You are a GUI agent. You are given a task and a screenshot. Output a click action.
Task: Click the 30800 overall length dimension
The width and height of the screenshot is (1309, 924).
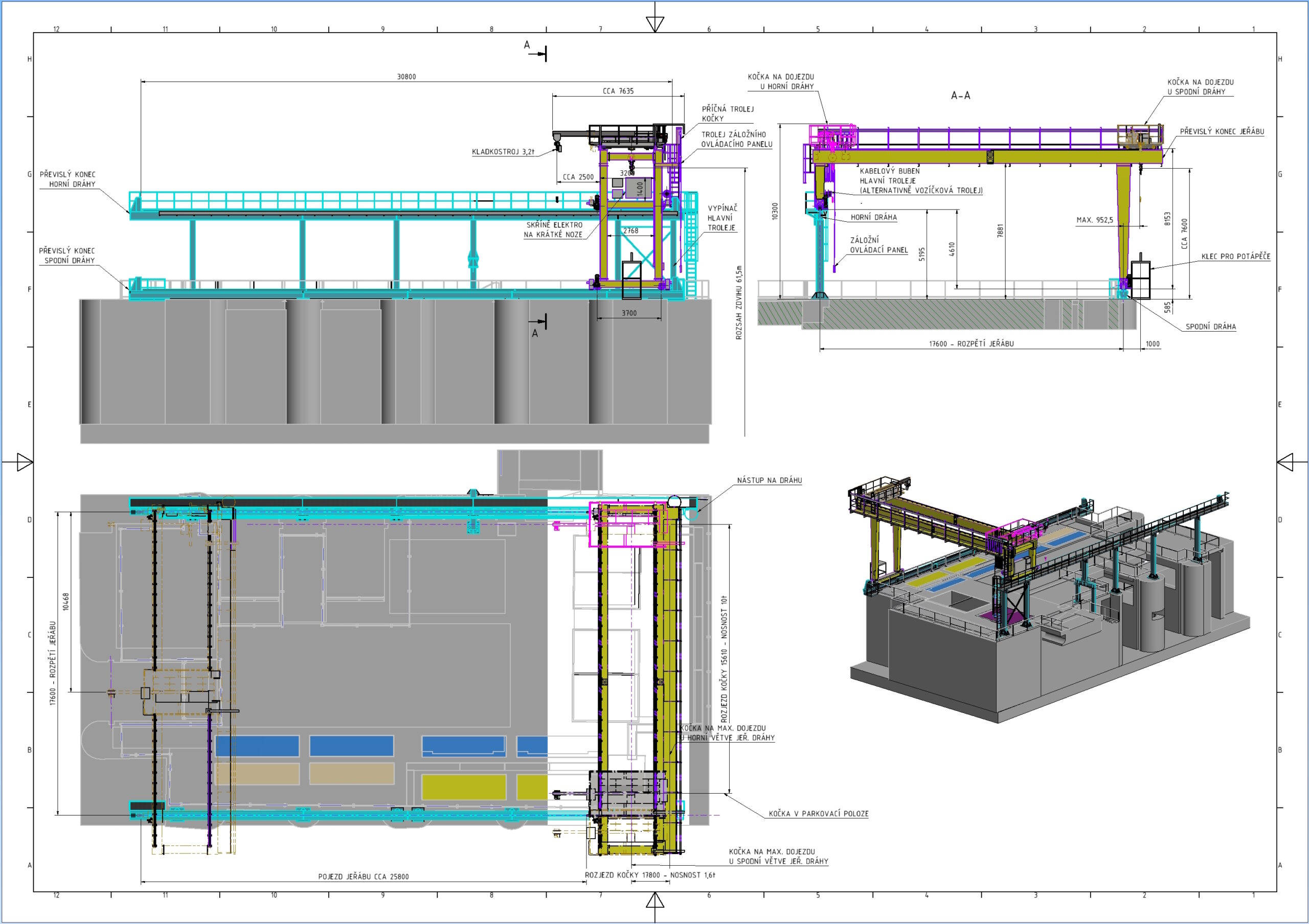[x=406, y=76]
